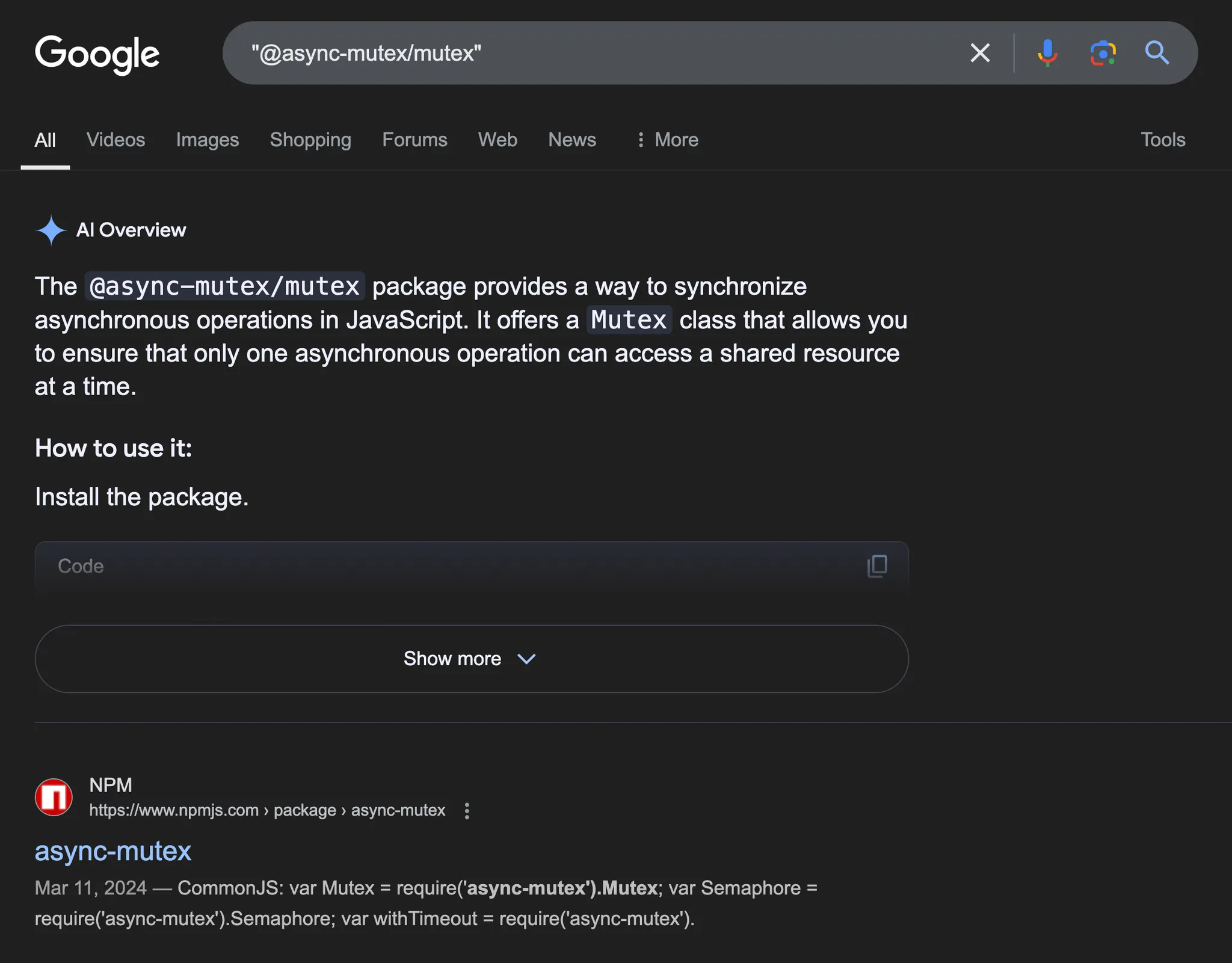Submit search with magnifying glass icon

[1157, 53]
